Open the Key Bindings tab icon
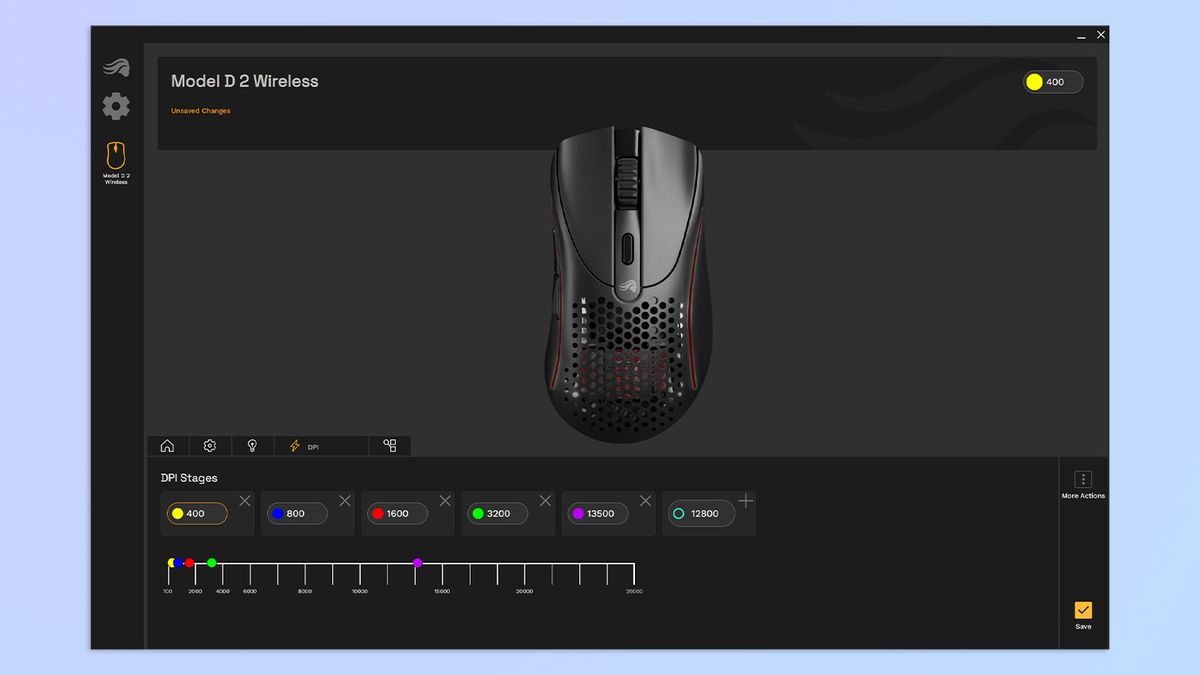 [x=389, y=445]
